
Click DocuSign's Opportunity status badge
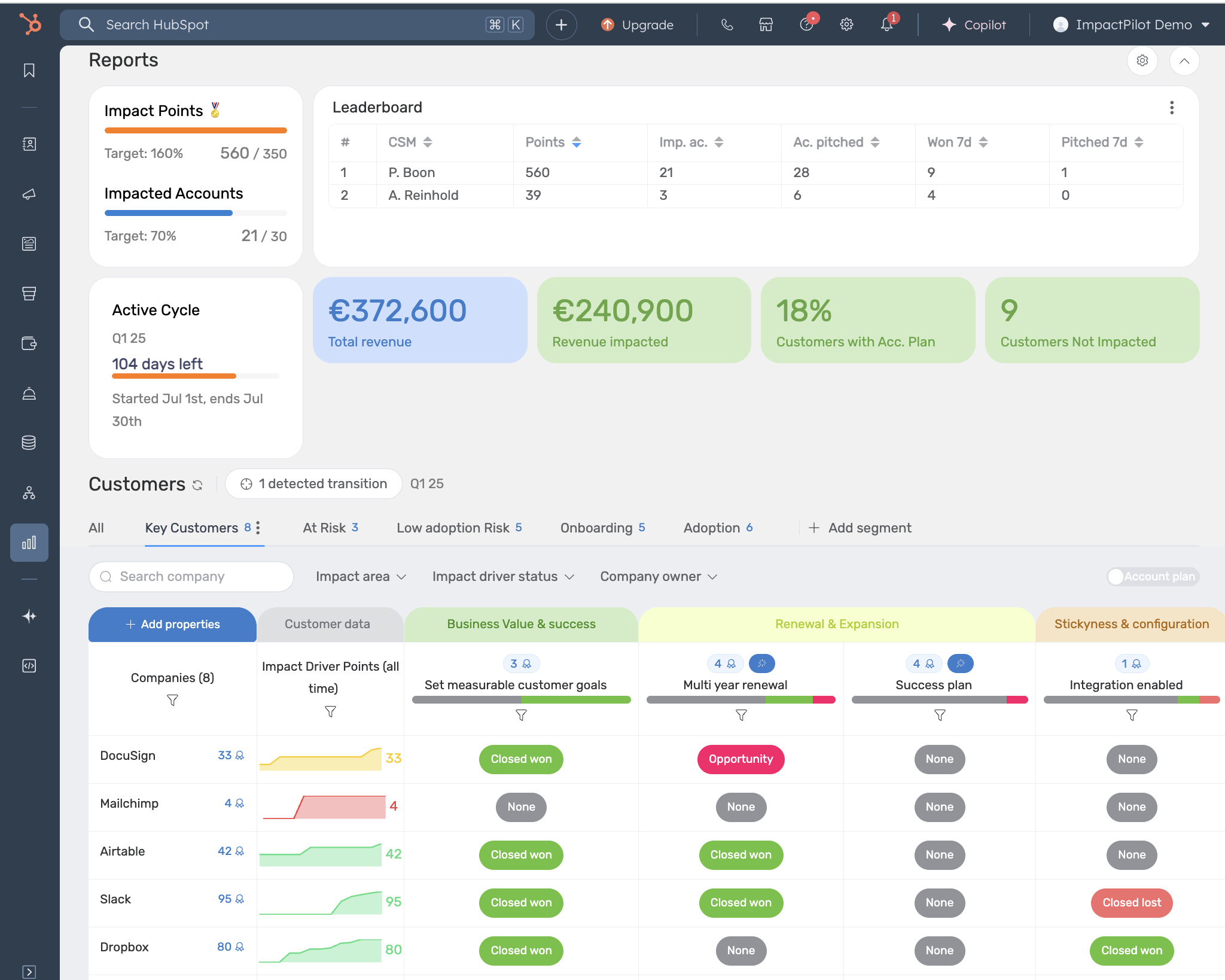pos(741,759)
